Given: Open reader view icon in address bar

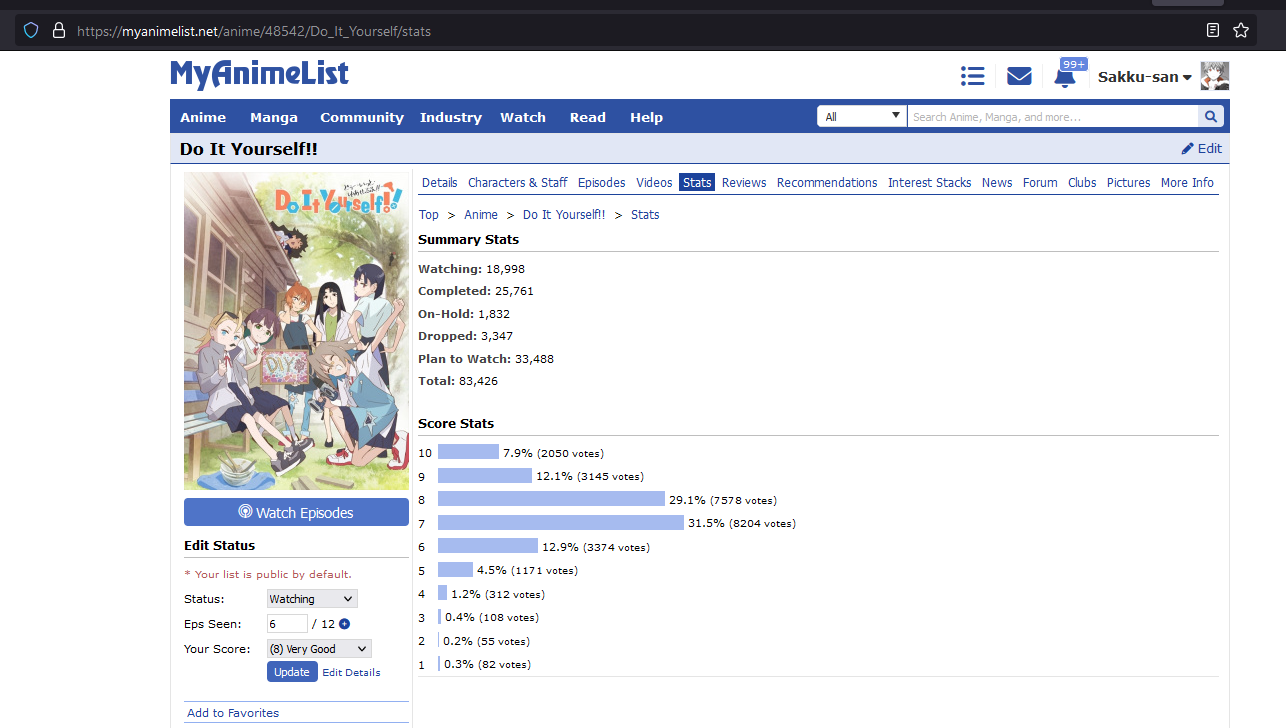Looking at the screenshot, I should (x=1213, y=30).
